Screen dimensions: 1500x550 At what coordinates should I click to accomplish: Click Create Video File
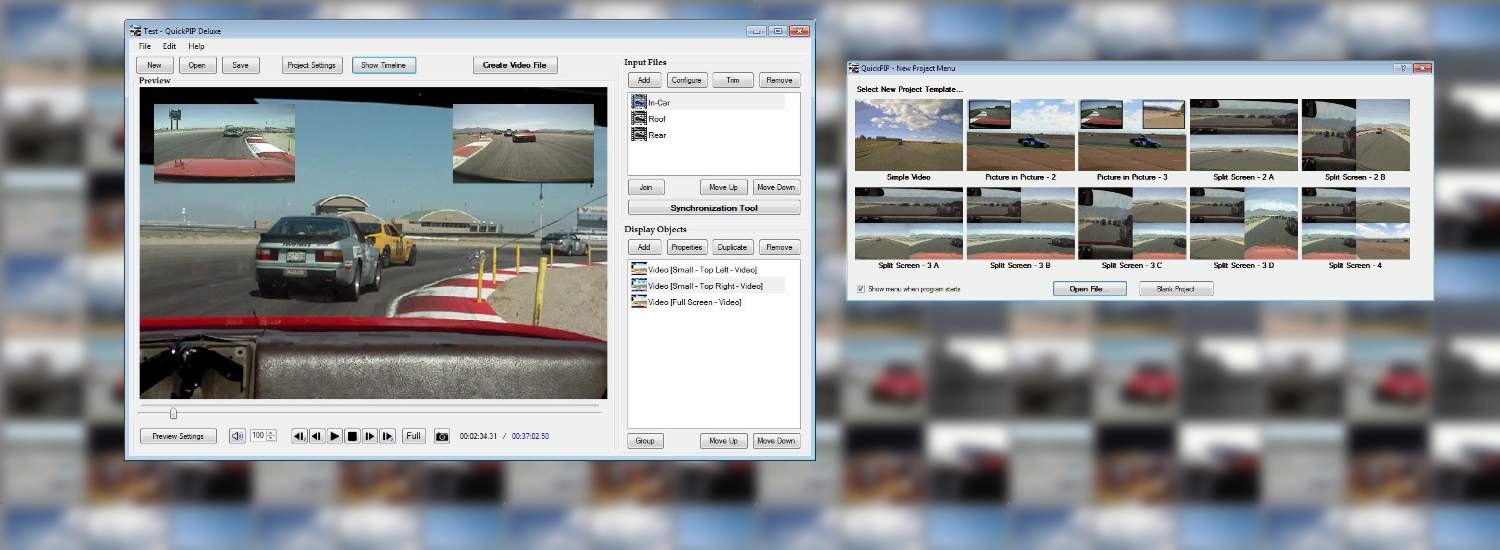tap(515, 65)
